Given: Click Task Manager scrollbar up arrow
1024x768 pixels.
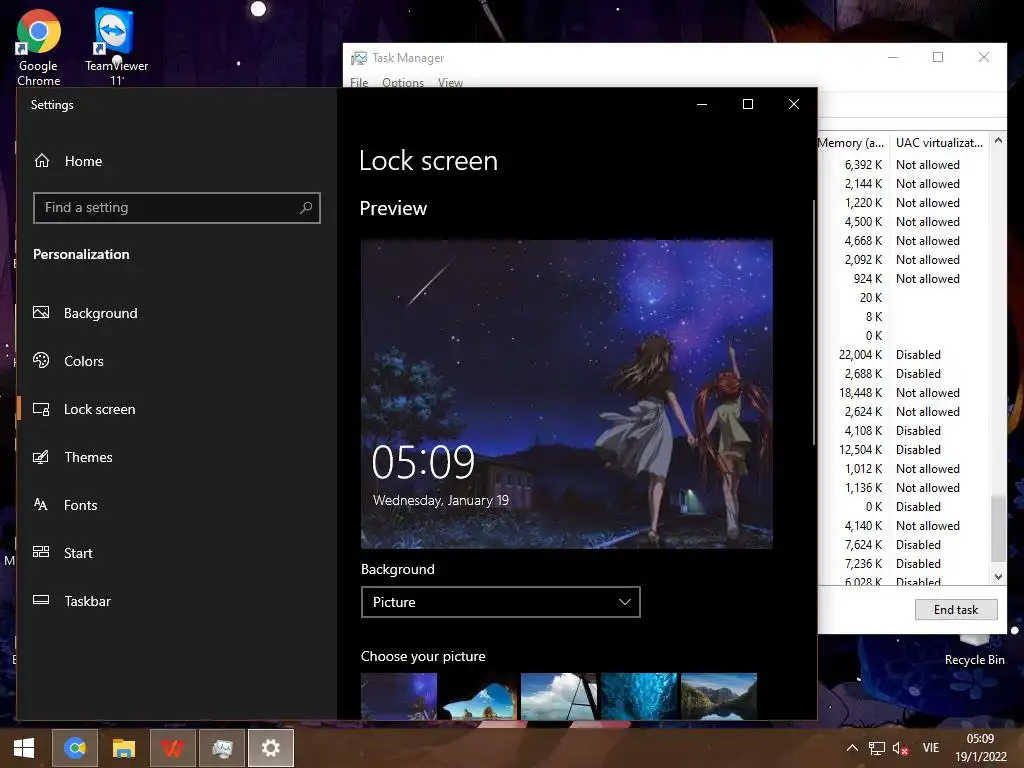Looking at the screenshot, I should (998, 140).
